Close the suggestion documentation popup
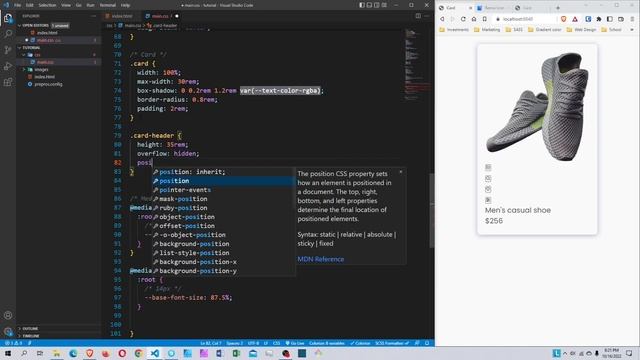 401,172
